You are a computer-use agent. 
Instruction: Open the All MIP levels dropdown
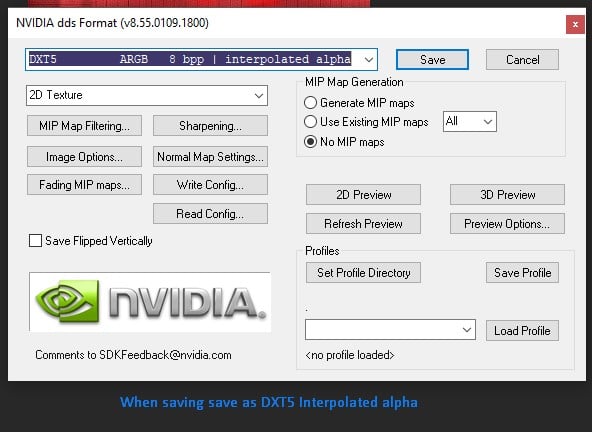coord(470,122)
